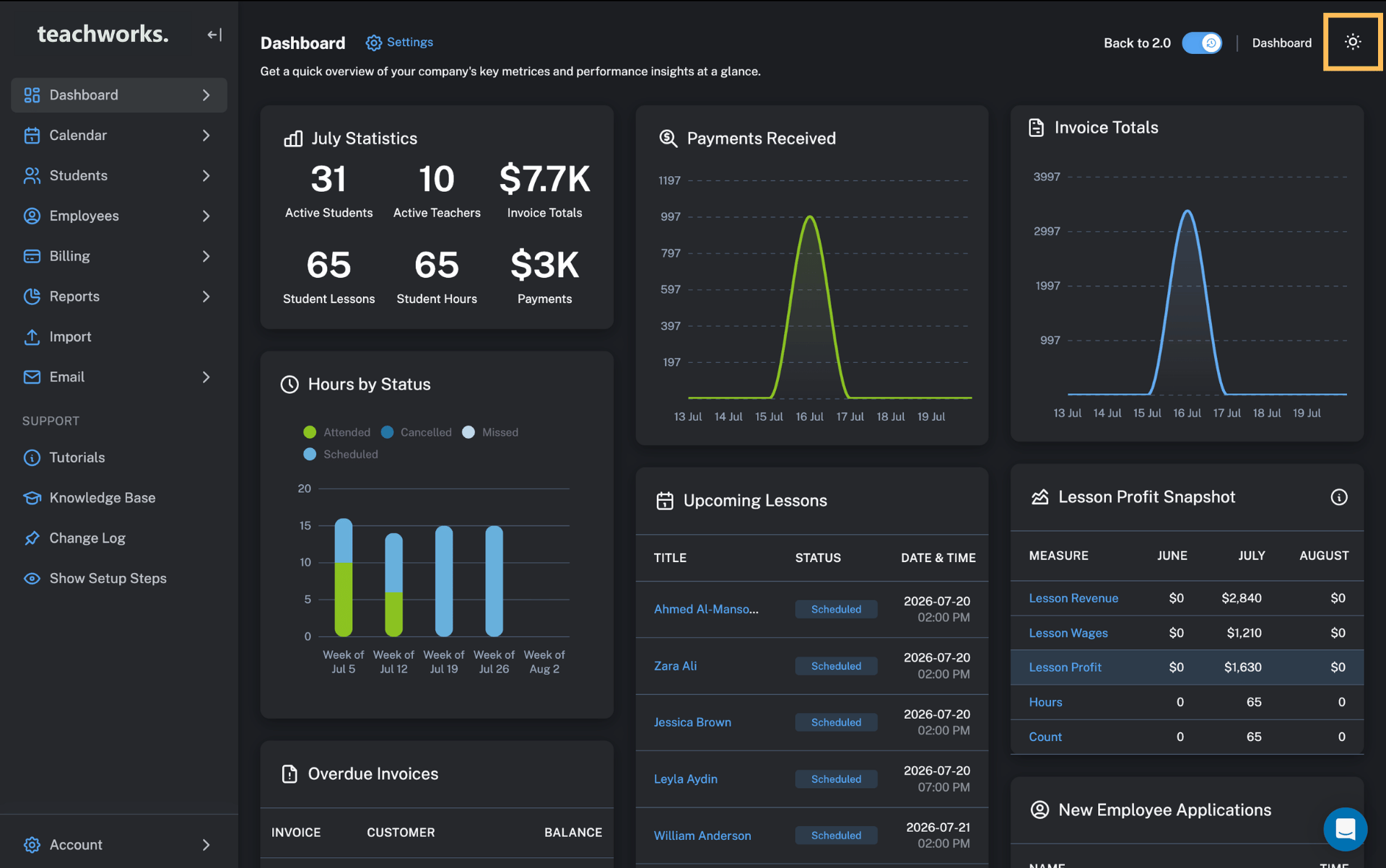Click the Calendar icon in sidebar
The width and height of the screenshot is (1386, 868).
click(32, 136)
